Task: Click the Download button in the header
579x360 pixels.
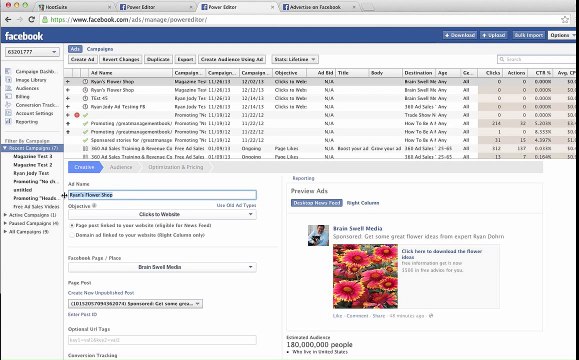Action: pos(460,35)
